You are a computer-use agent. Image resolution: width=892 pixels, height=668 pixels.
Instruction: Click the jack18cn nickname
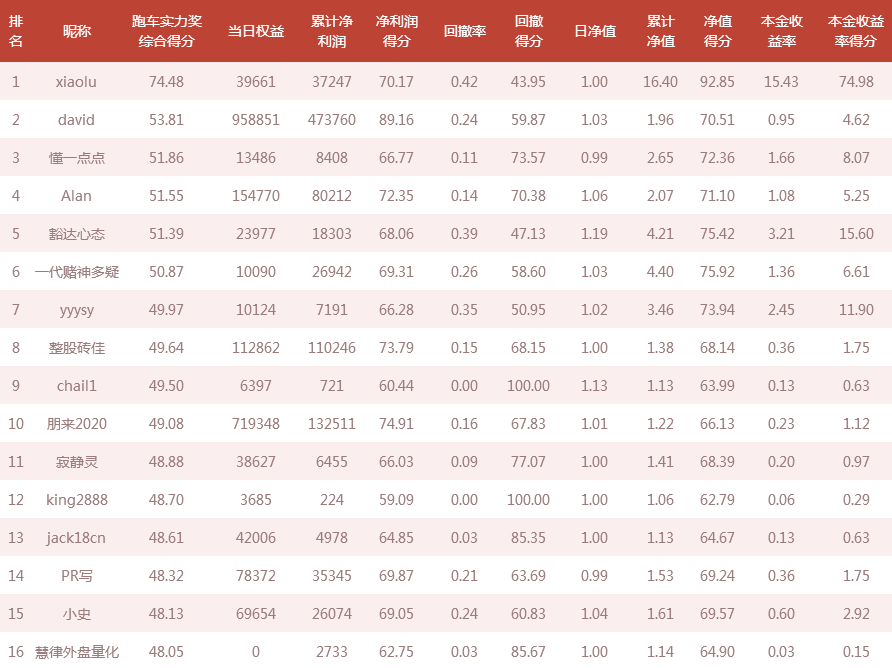point(76,538)
